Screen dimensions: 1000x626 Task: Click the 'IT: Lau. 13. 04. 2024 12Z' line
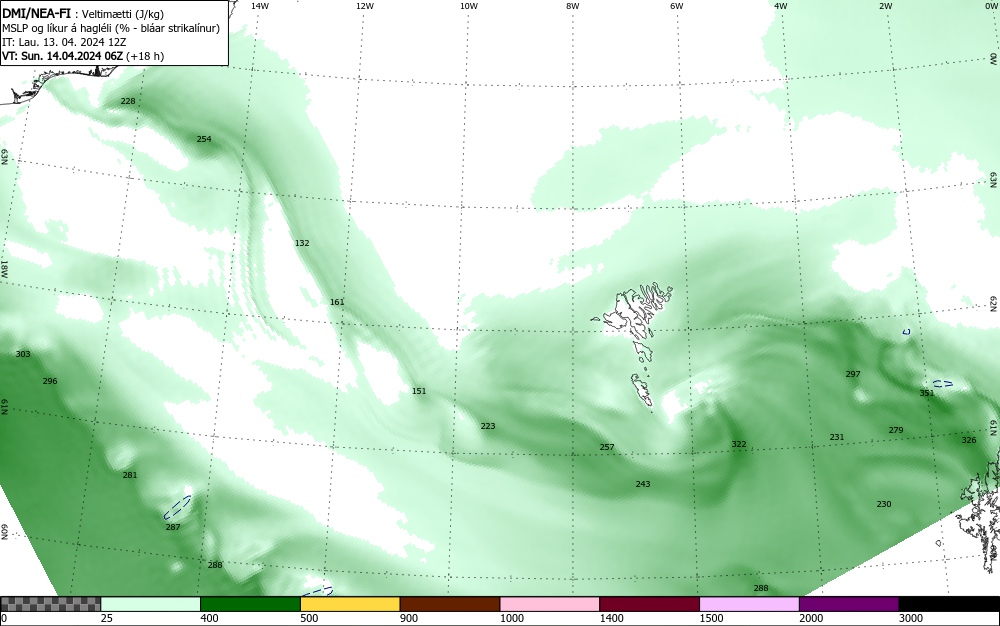pyautogui.click(x=64, y=42)
